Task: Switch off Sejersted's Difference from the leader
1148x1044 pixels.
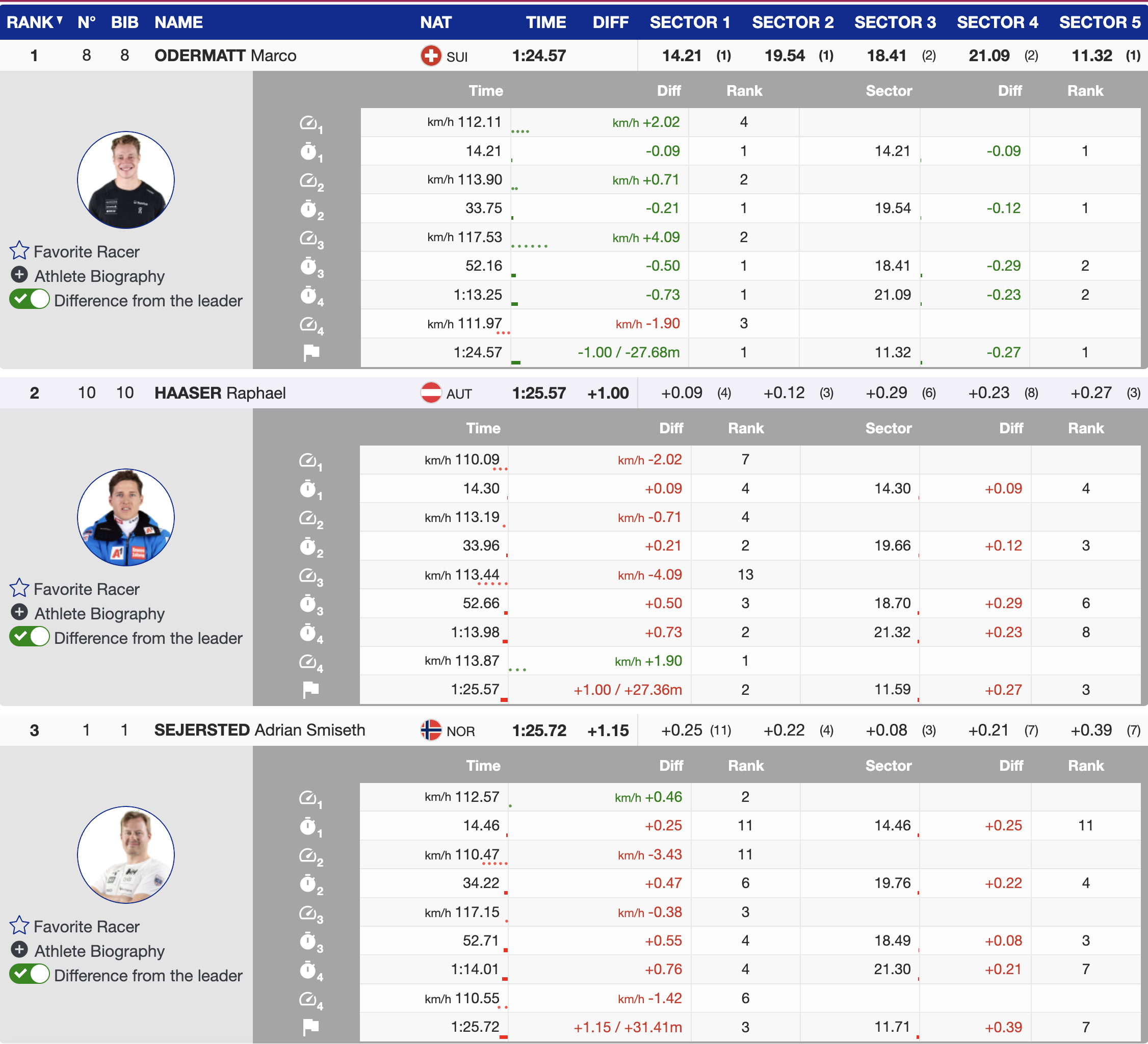Action: (30, 975)
